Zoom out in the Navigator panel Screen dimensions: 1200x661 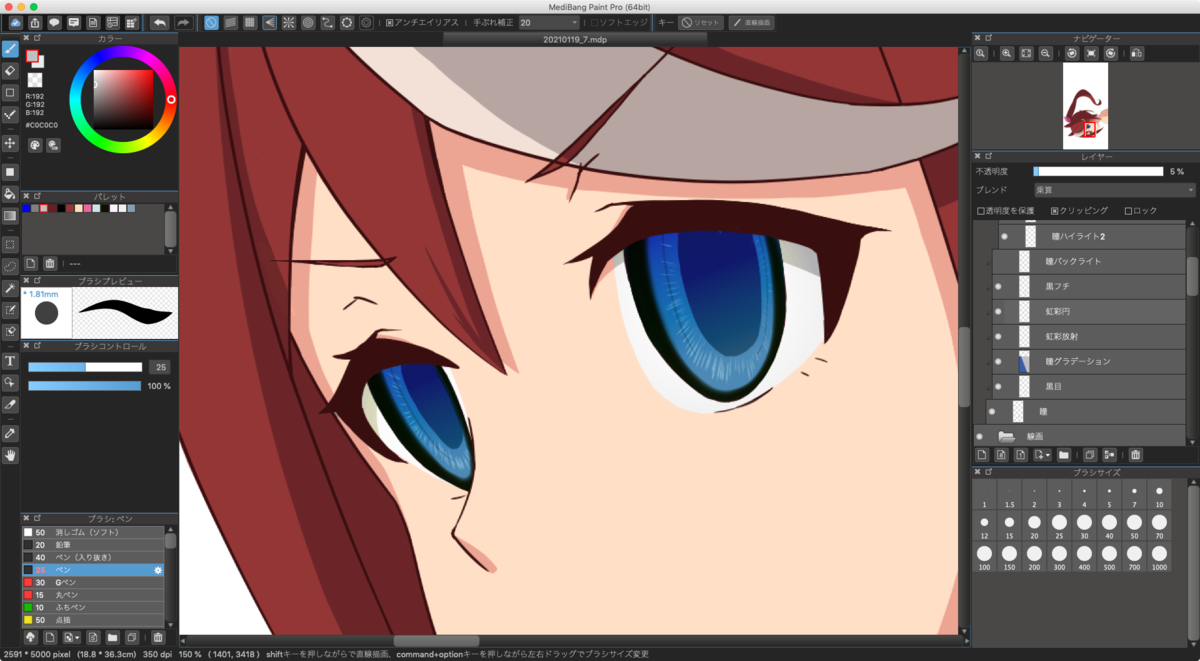[x=1045, y=53]
